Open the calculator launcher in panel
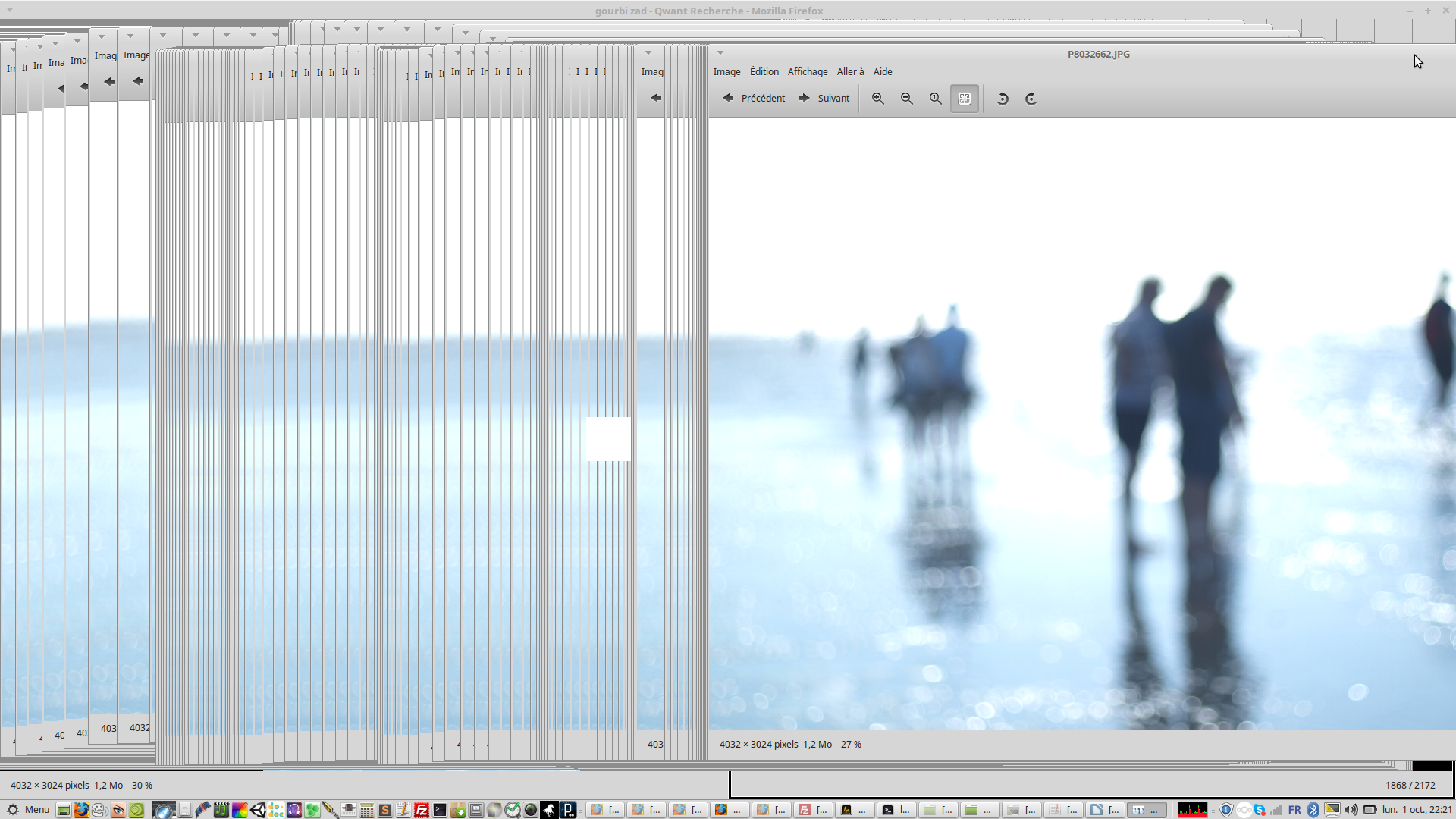Screen dimensions: 1456x819 click(x=367, y=810)
